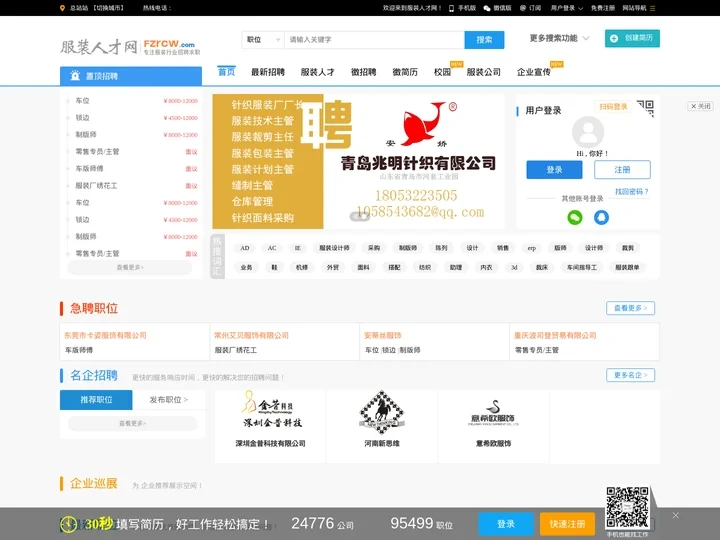The image size is (720, 540).
Task: Open the 企业宣传 nav tab
Action: pyautogui.click(x=534, y=72)
